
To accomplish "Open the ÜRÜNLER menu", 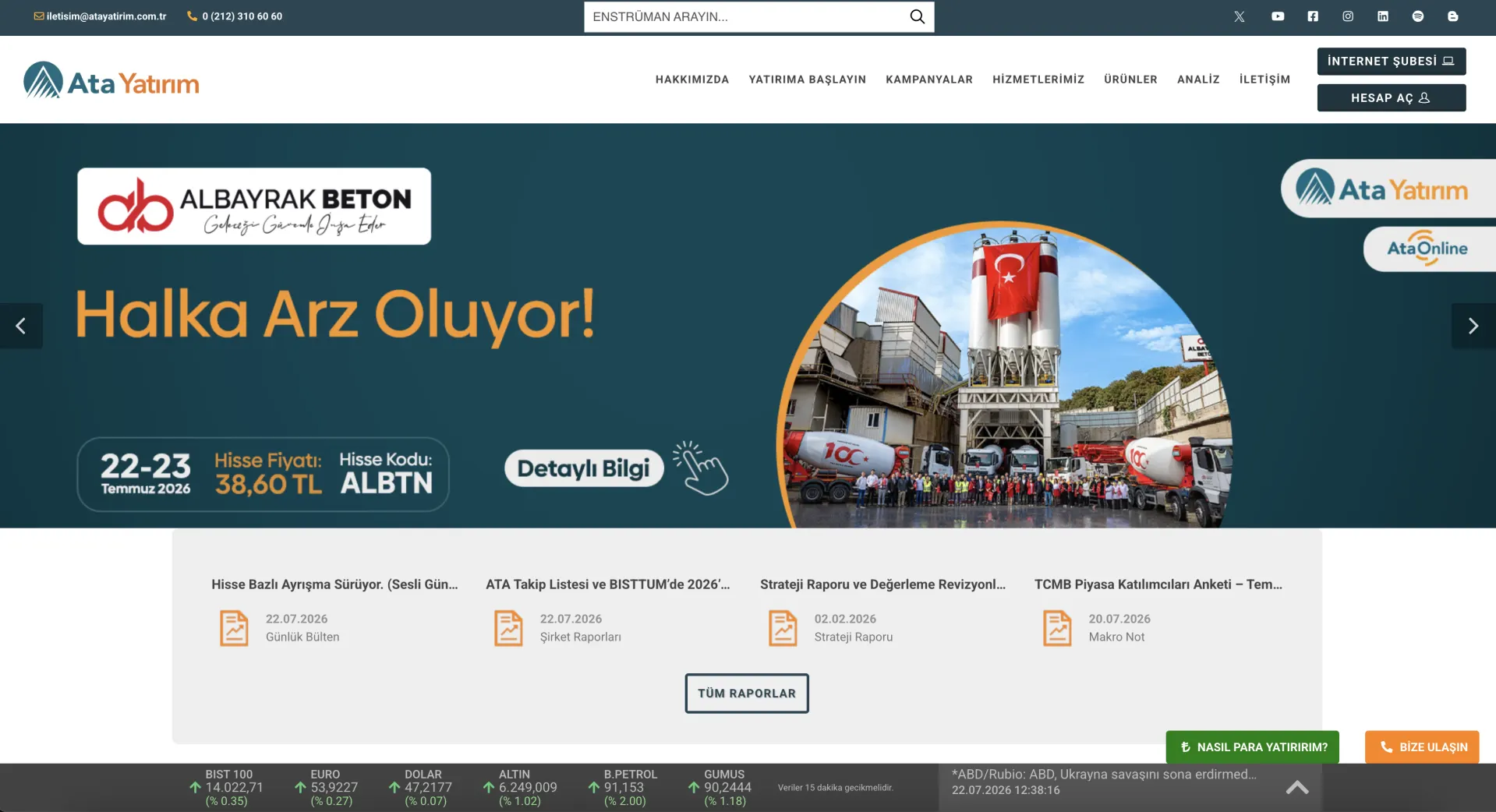I will click(1130, 79).
